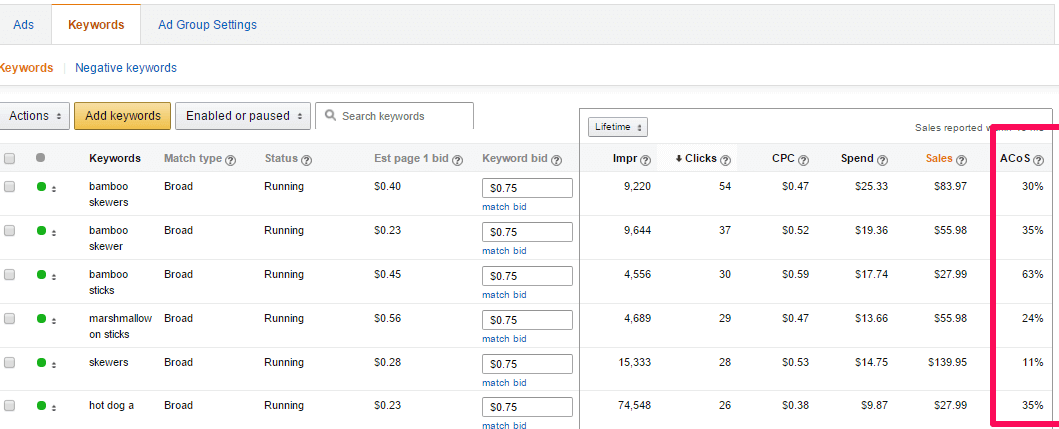
Task: Click the help icon beside CPC header
Action: coord(804,159)
